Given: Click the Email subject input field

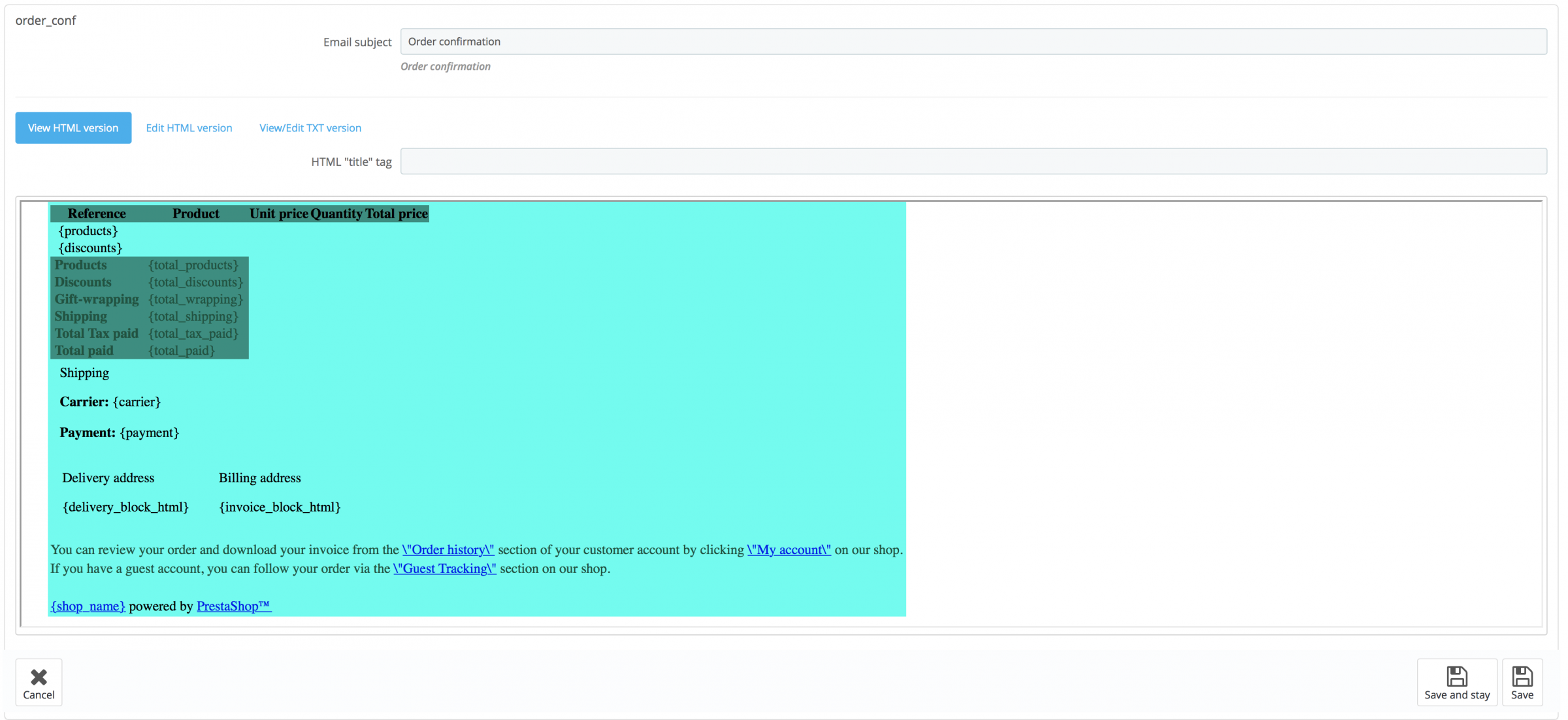Looking at the screenshot, I should point(973,42).
